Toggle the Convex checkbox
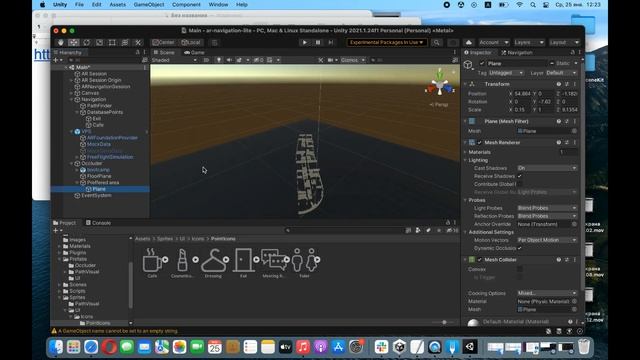 tap(520, 269)
